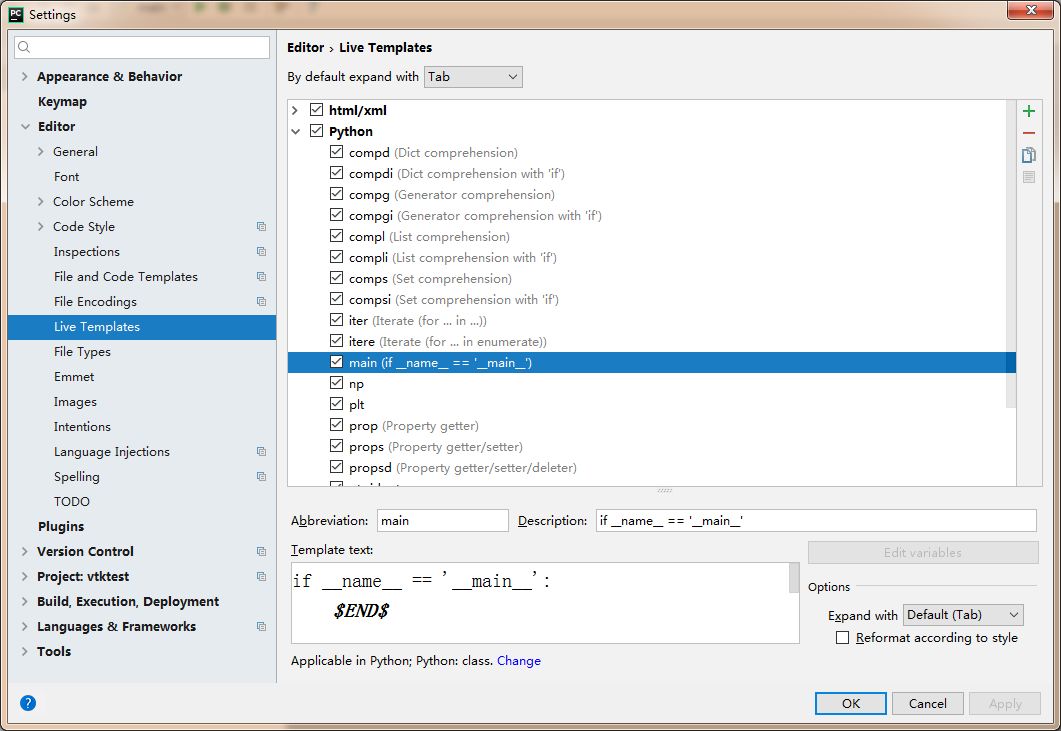Click the Change applicable contexts link
This screenshot has height=731, width=1061.
518,661
